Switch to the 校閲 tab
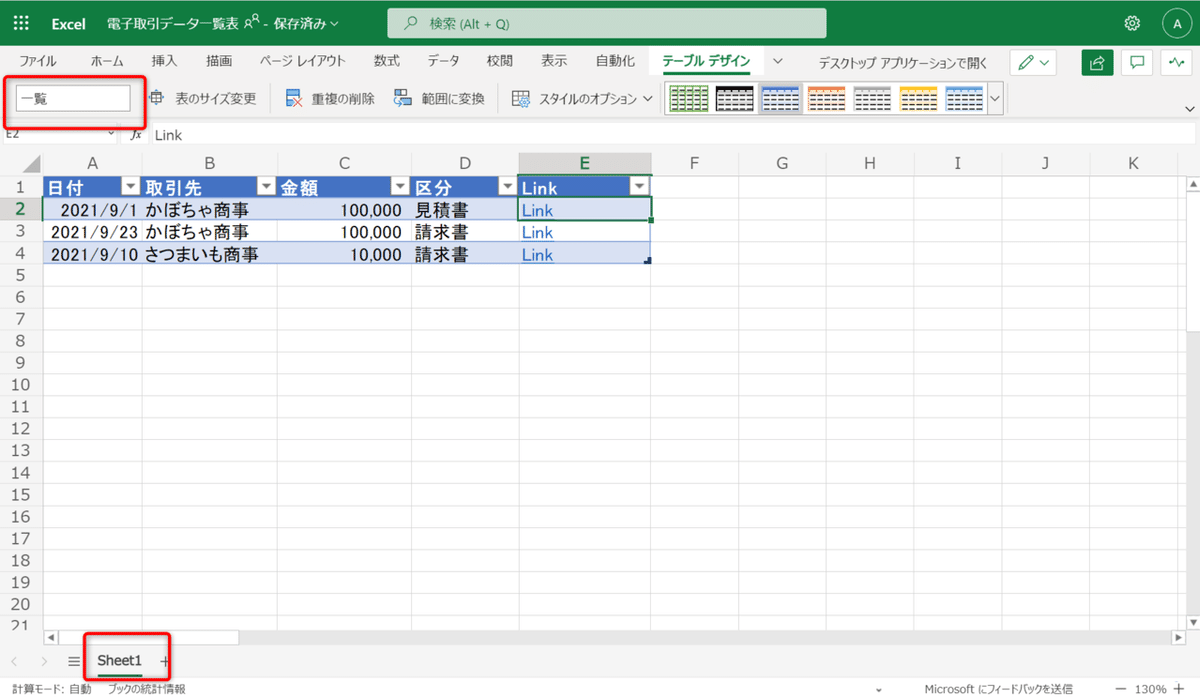Viewport: 1200px width, 697px height. point(500,61)
